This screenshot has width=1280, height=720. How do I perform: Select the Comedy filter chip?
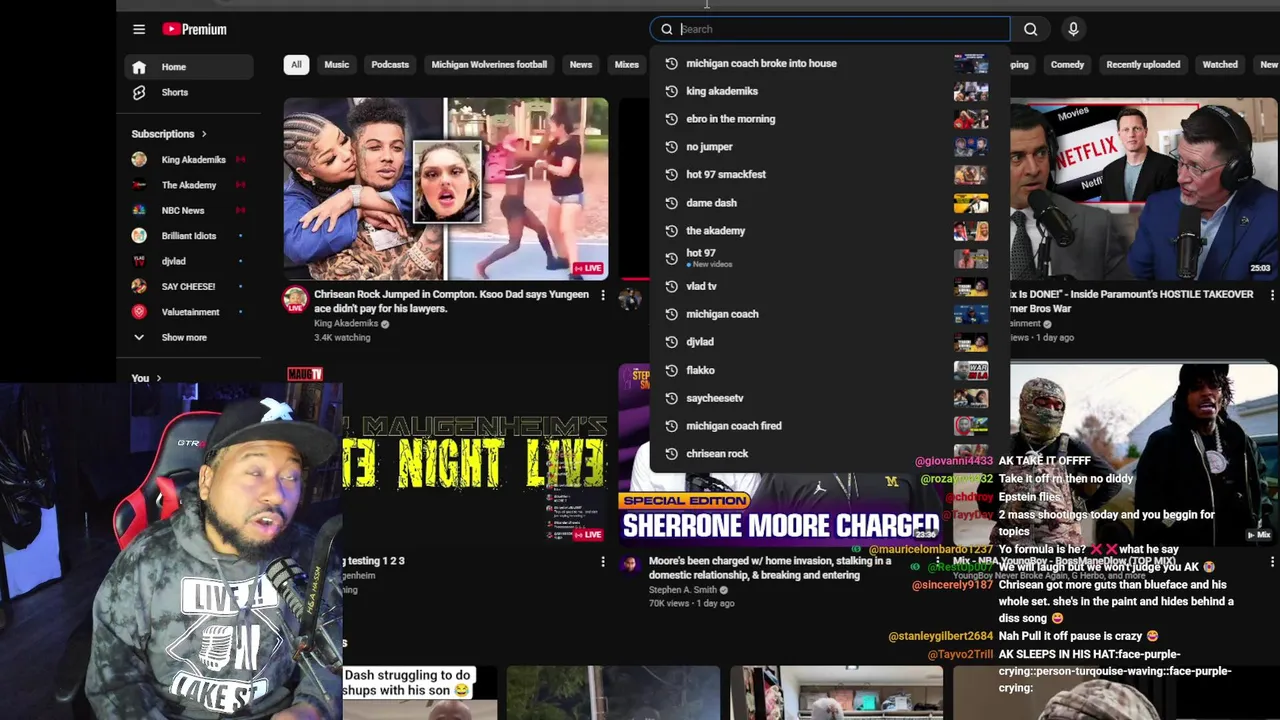(1067, 65)
